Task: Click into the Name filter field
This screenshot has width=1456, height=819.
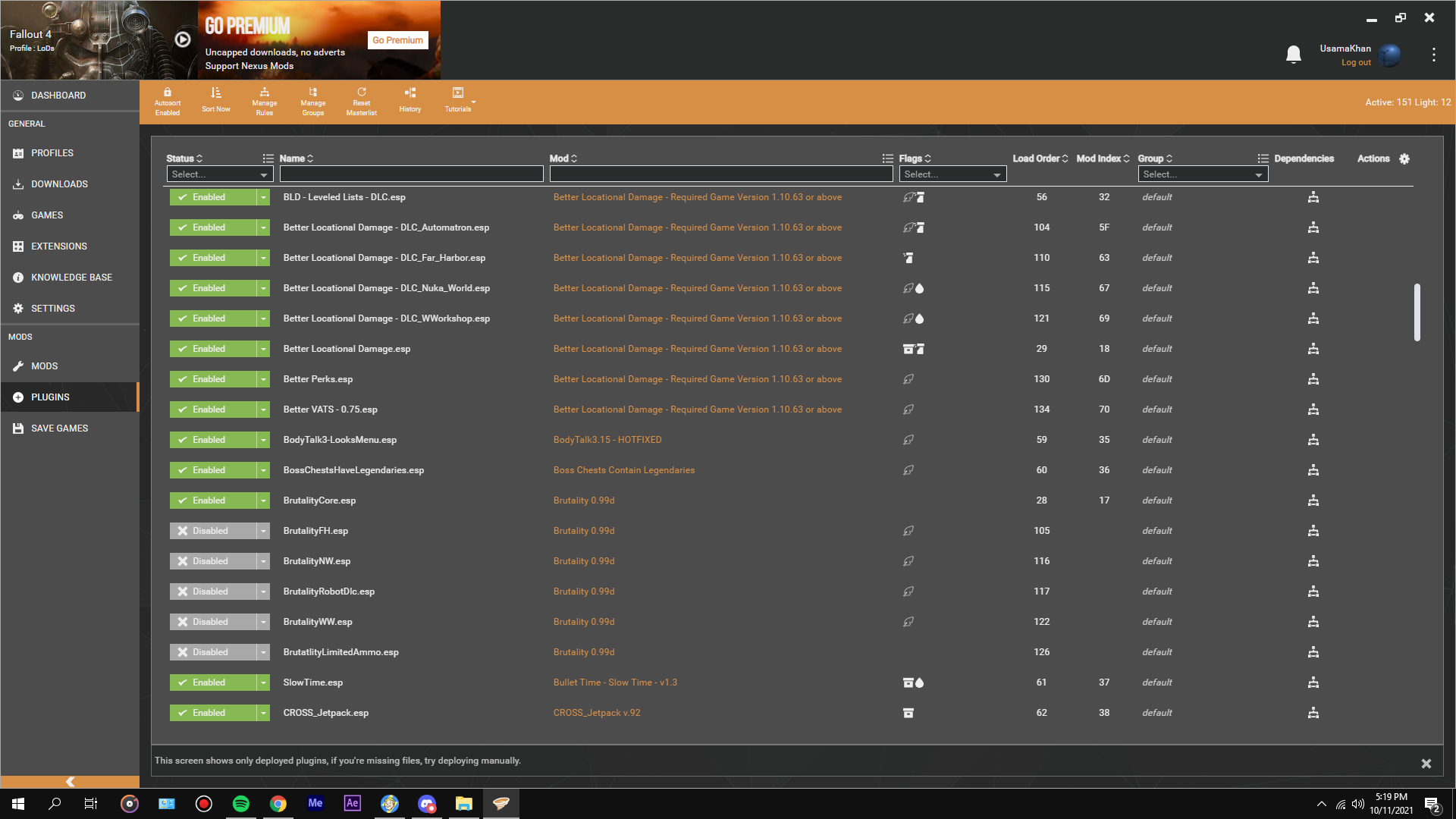Action: click(411, 174)
